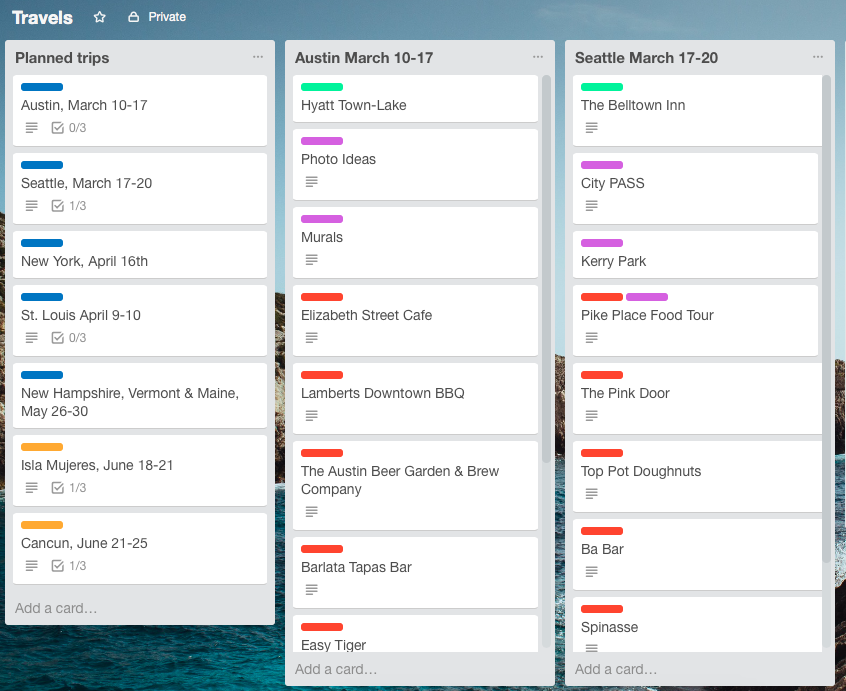The image size is (846, 691).
Task: Open the Austin March 10-17 list menu
Action: [x=538, y=57]
